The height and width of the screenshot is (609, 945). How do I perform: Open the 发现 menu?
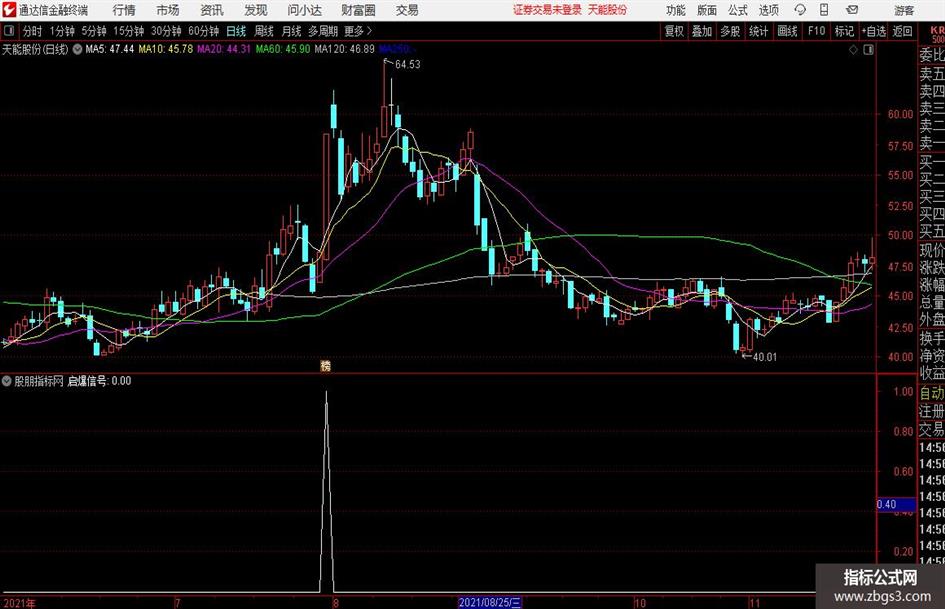coord(256,10)
